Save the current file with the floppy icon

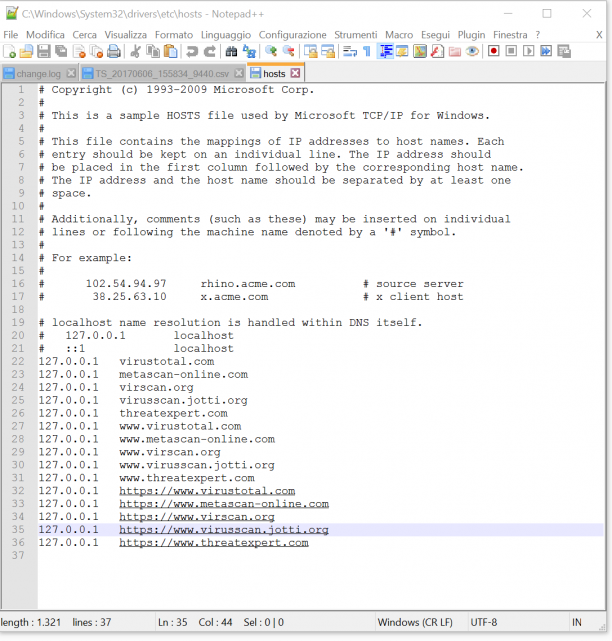(x=44, y=52)
